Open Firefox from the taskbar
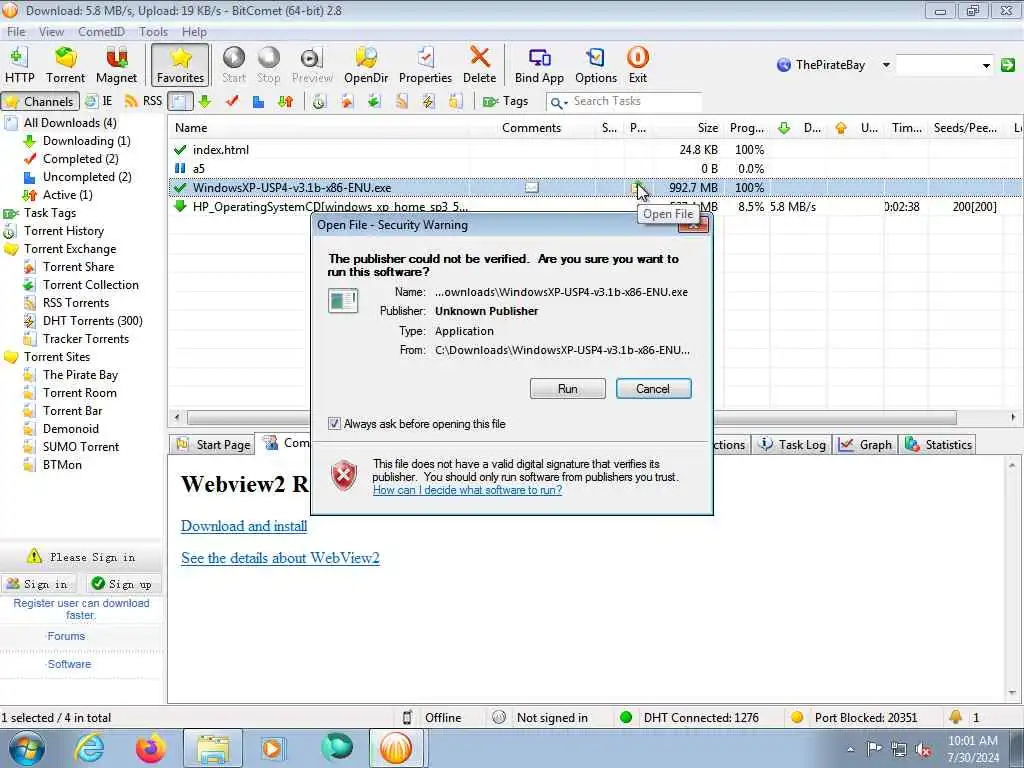The image size is (1024, 768). (x=151, y=748)
